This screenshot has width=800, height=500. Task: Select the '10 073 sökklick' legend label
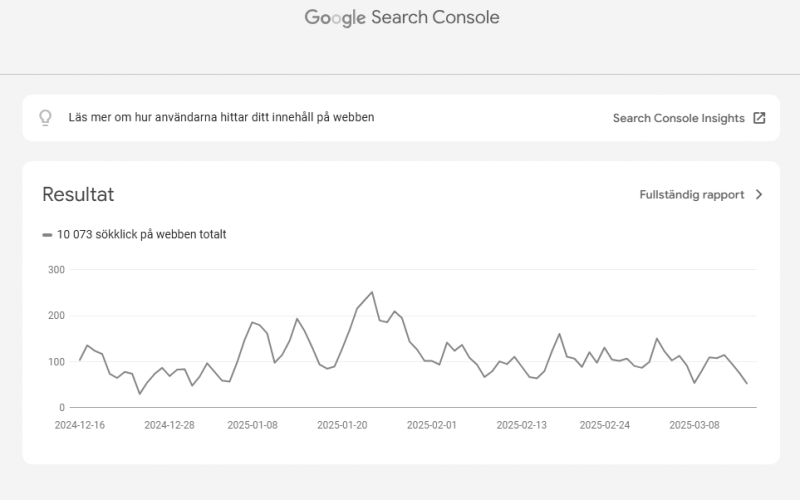(141, 235)
